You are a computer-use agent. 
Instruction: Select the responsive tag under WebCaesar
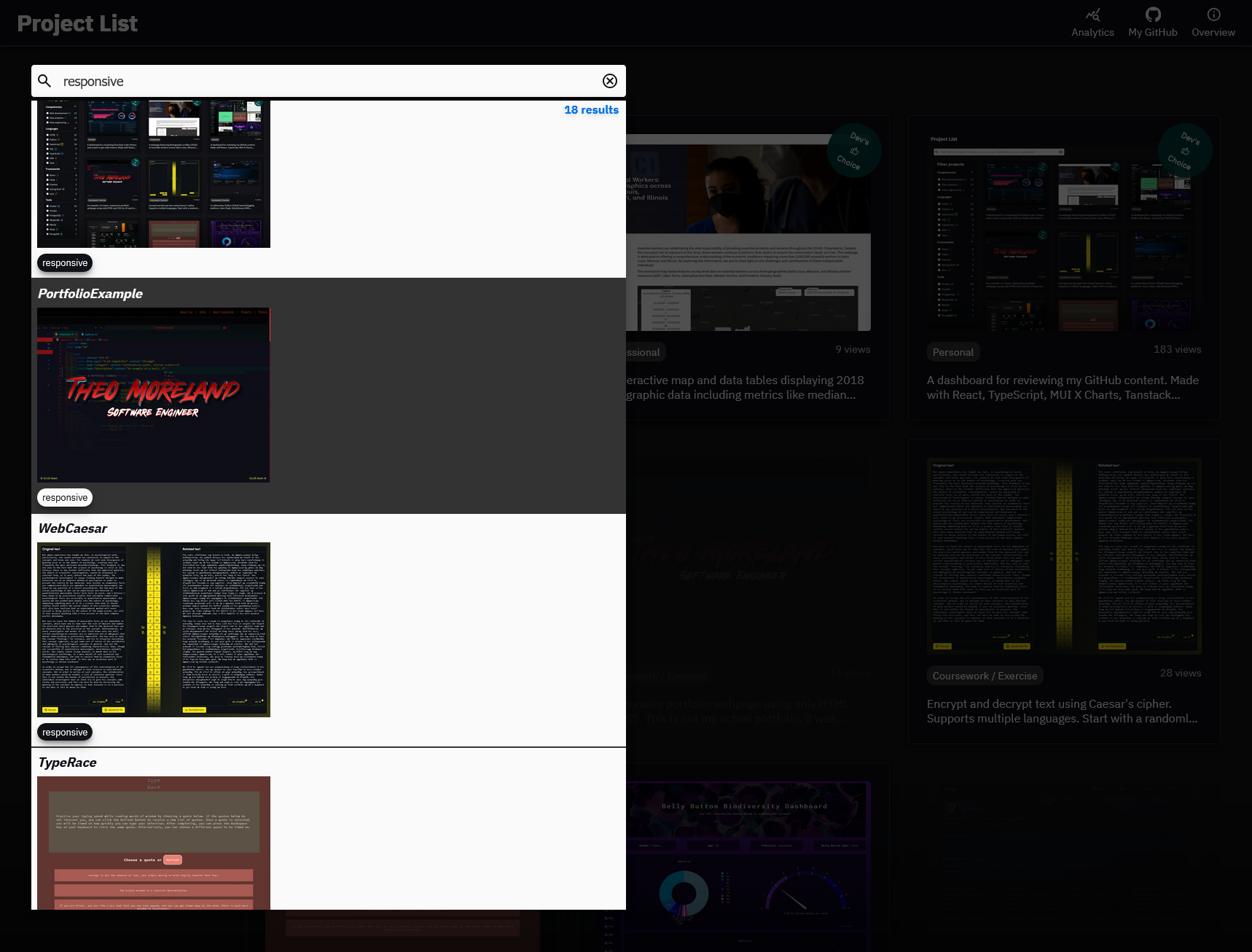coord(65,733)
